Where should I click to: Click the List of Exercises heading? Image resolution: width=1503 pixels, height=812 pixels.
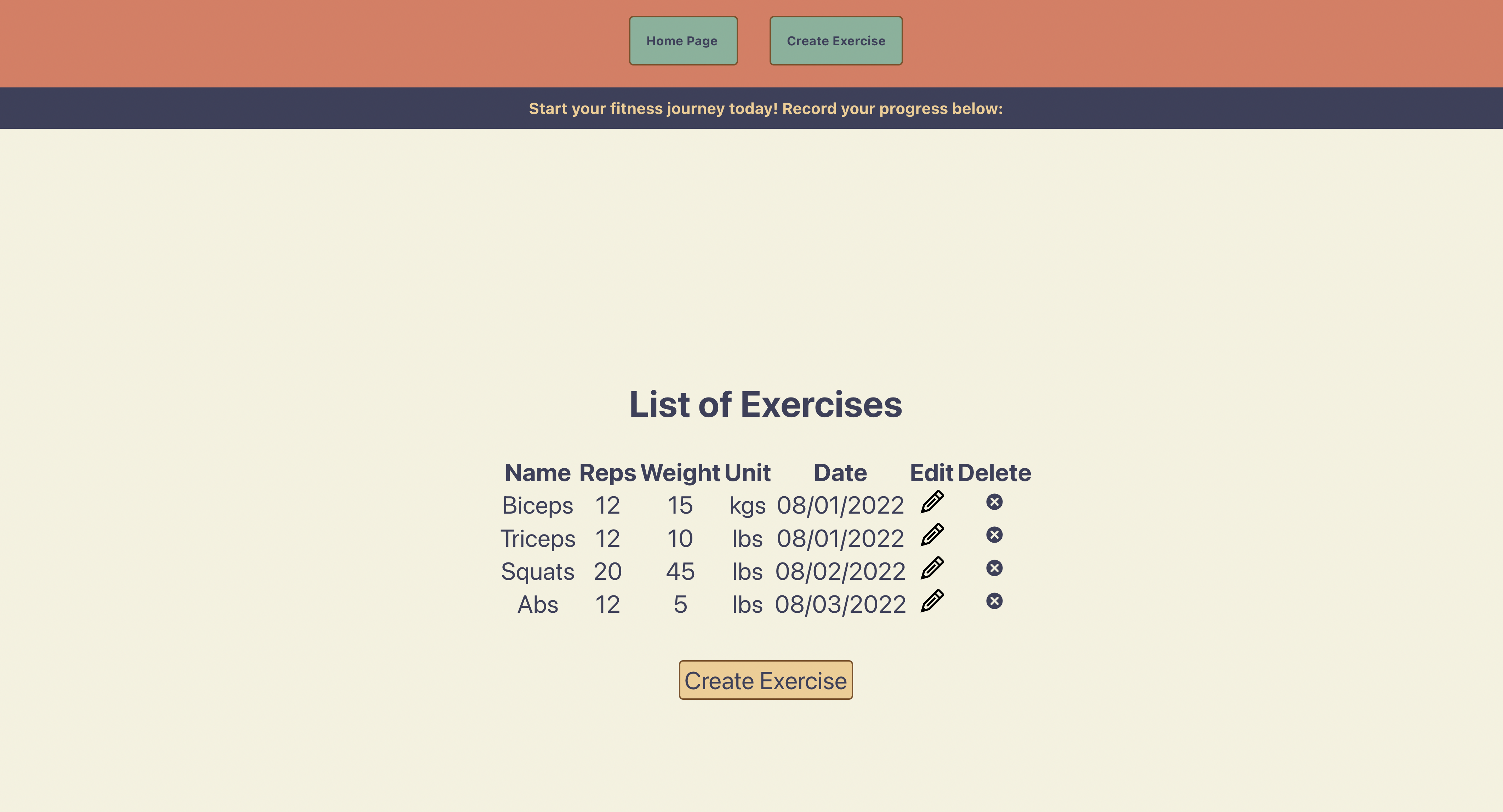(x=766, y=404)
